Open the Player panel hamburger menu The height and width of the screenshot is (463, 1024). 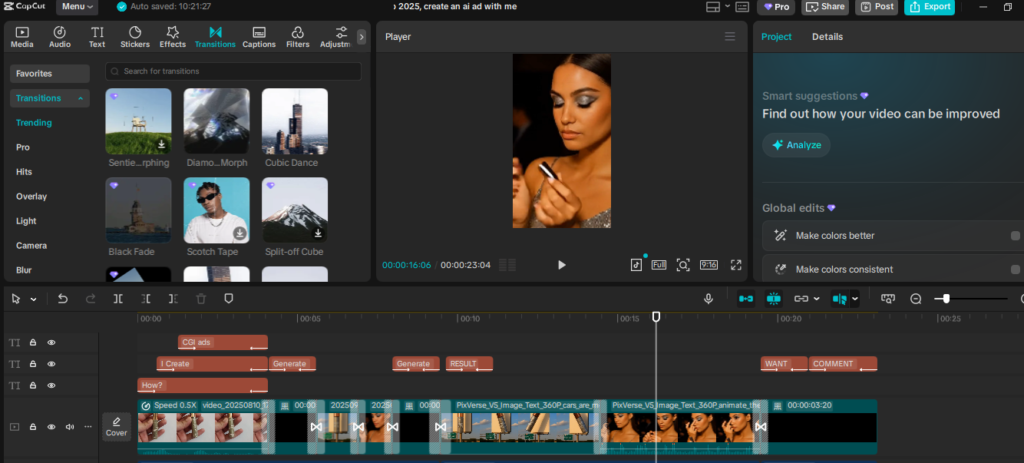tap(729, 37)
